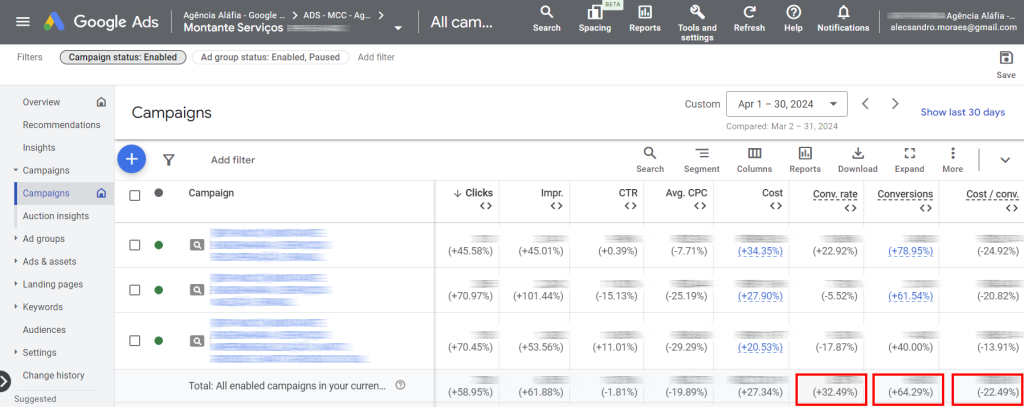Open Search in the top bar
Image resolution: width=1024 pixels, height=407 pixels.
[x=547, y=19]
